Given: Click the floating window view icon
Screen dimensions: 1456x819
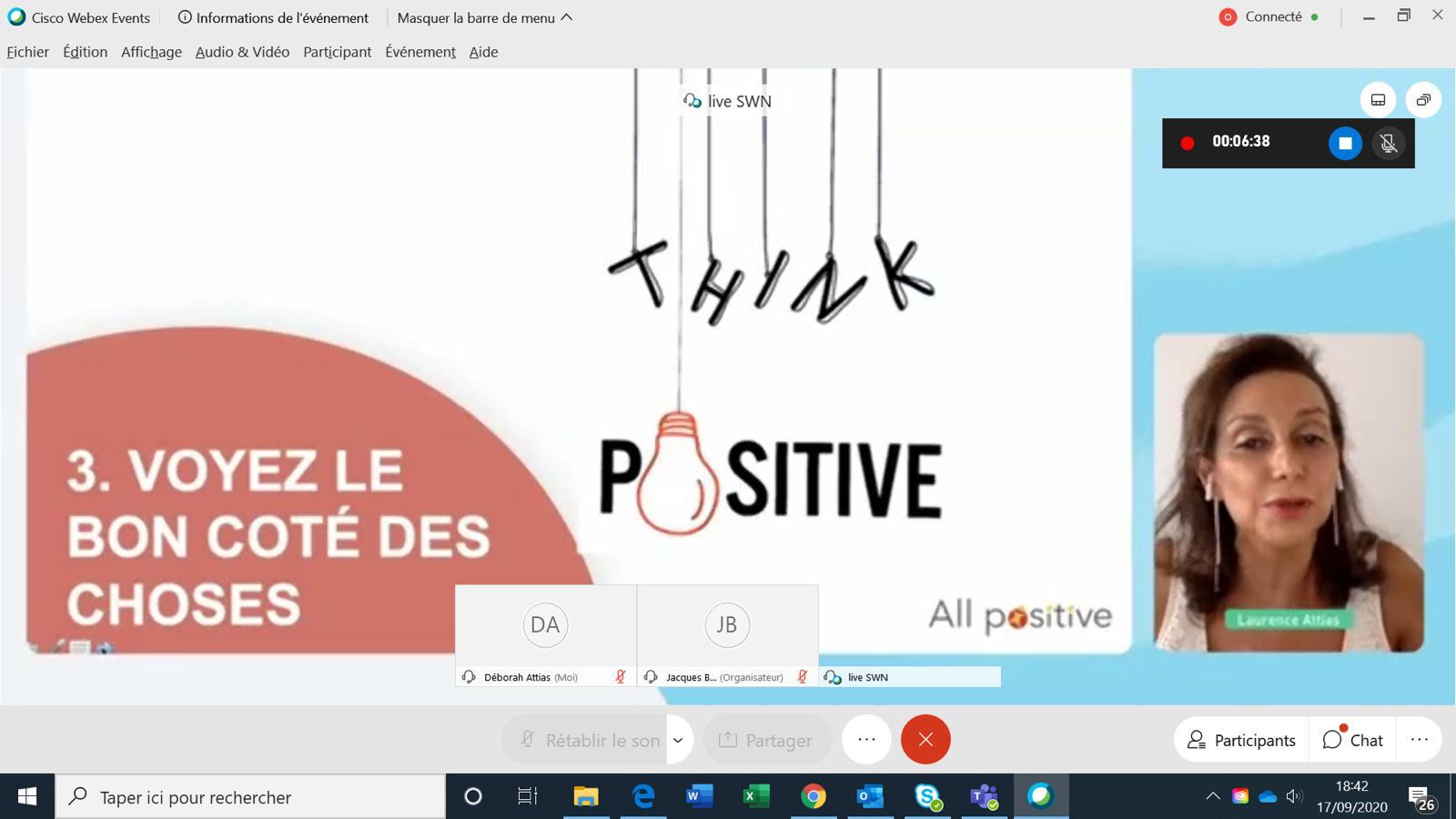Looking at the screenshot, I should (x=1423, y=100).
